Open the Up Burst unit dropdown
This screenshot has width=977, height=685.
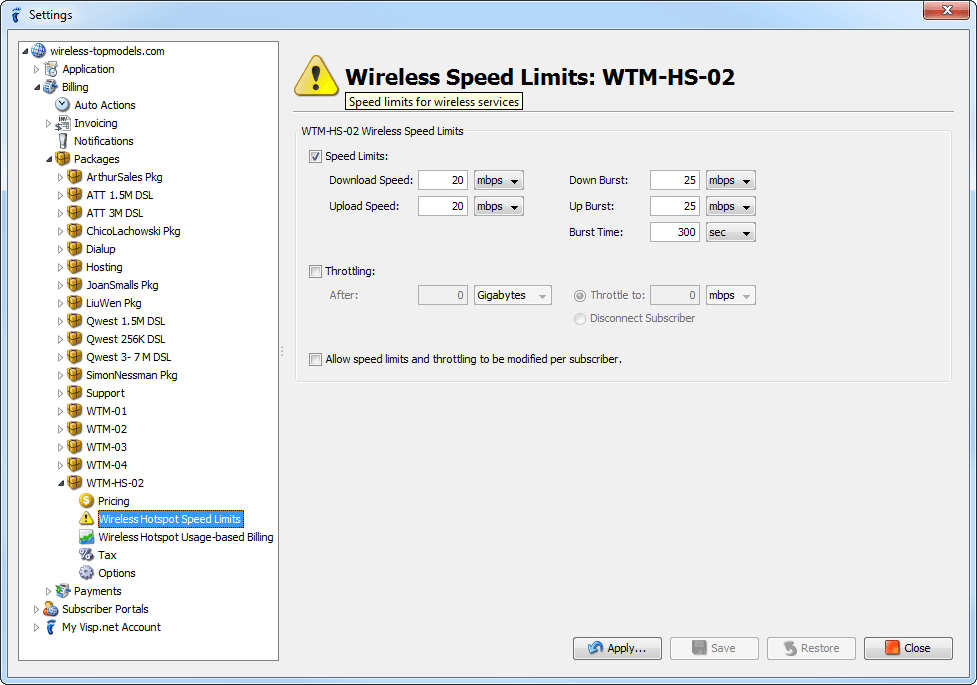[x=730, y=206]
